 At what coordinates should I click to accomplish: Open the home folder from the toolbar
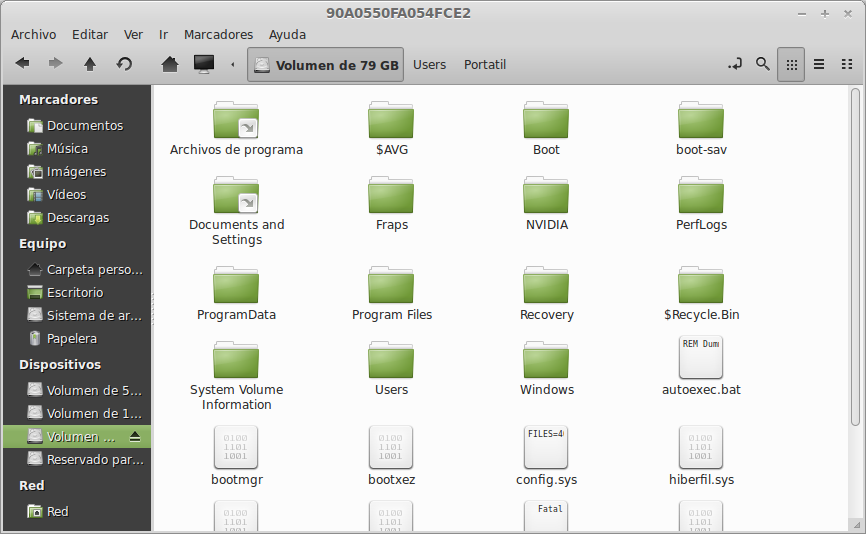(170, 64)
